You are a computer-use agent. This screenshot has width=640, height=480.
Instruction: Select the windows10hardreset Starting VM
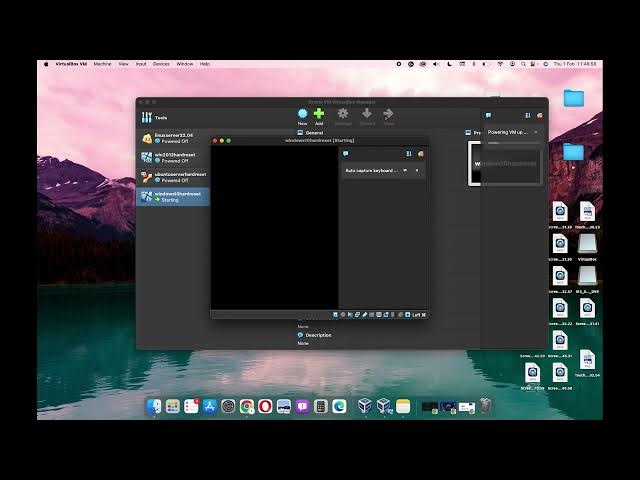pos(173,197)
